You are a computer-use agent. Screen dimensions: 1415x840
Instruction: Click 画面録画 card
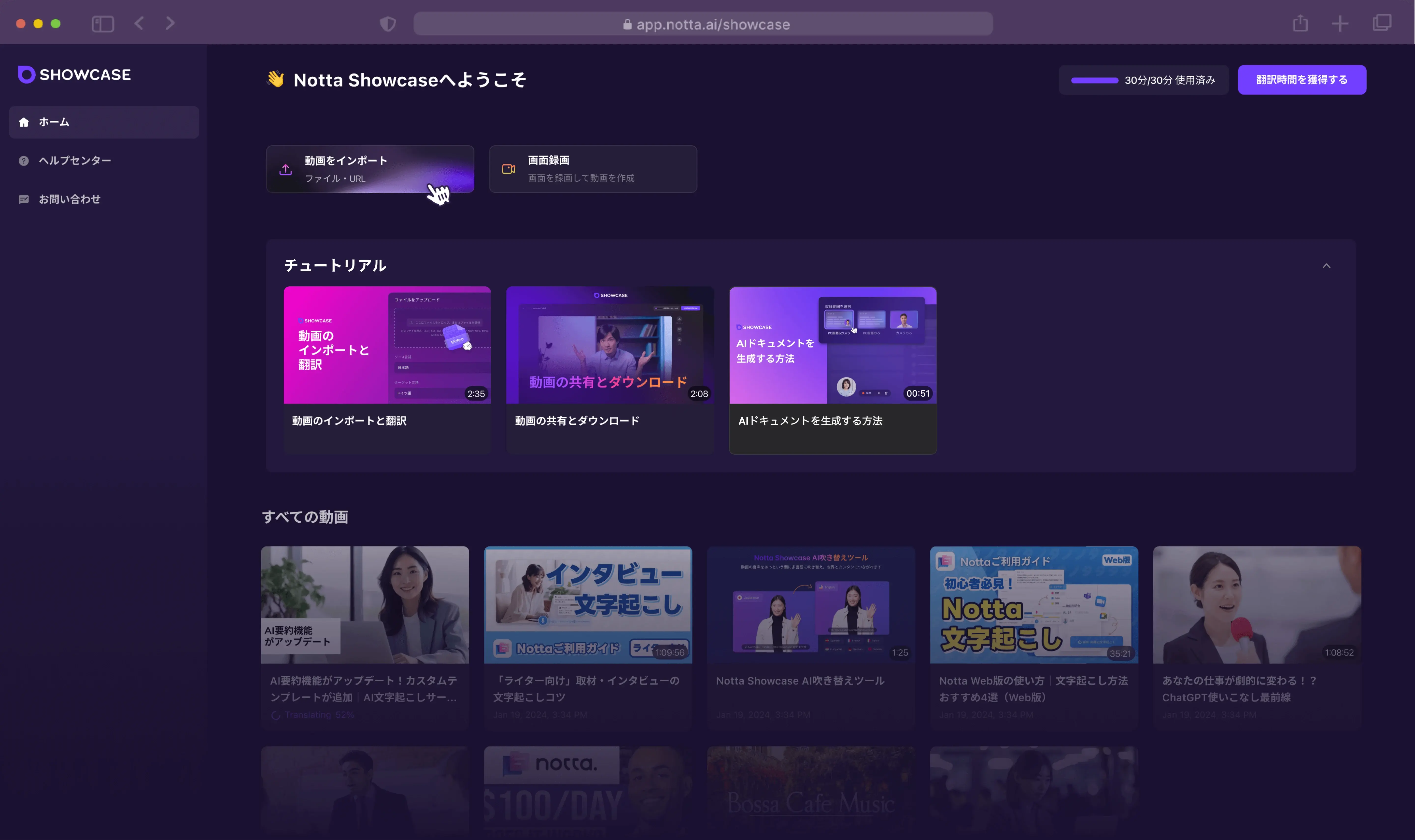pos(593,169)
